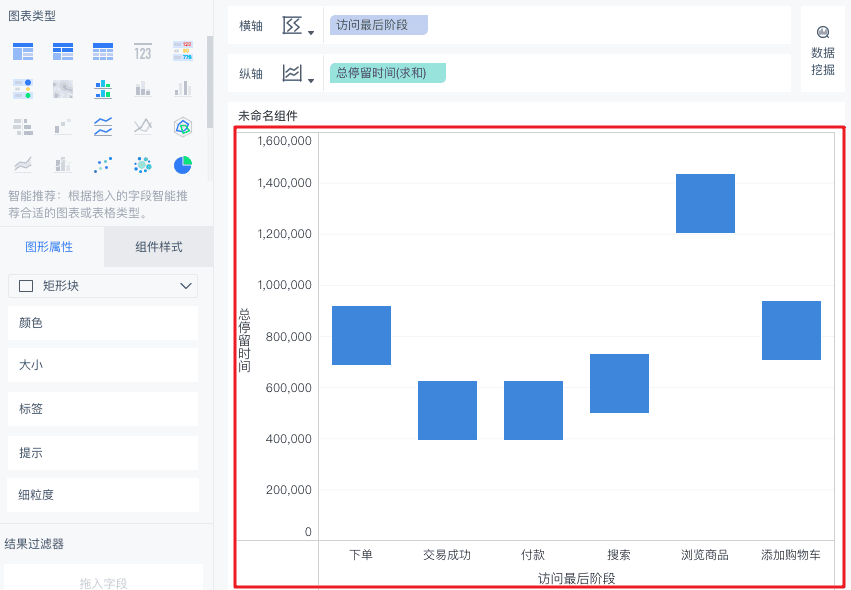Choose the gray stacked column chart
This screenshot has width=851, height=590.
(143, 89)
